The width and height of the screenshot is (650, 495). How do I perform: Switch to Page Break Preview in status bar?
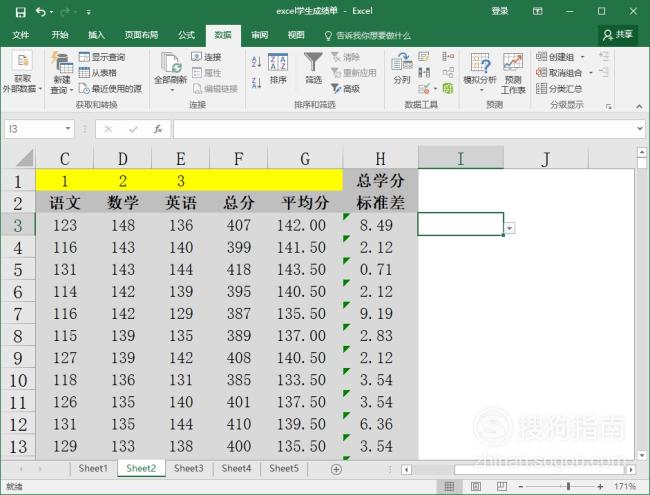pos(502,486)
